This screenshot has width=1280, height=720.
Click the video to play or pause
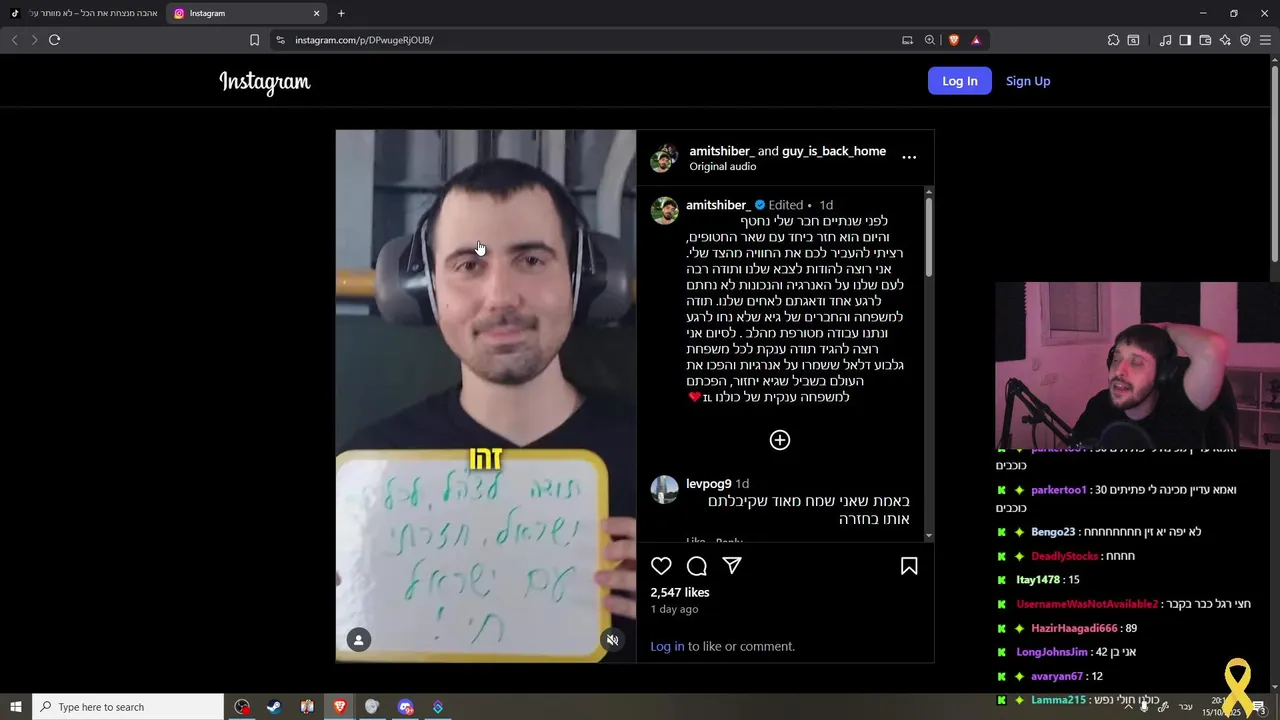[486, 396]
